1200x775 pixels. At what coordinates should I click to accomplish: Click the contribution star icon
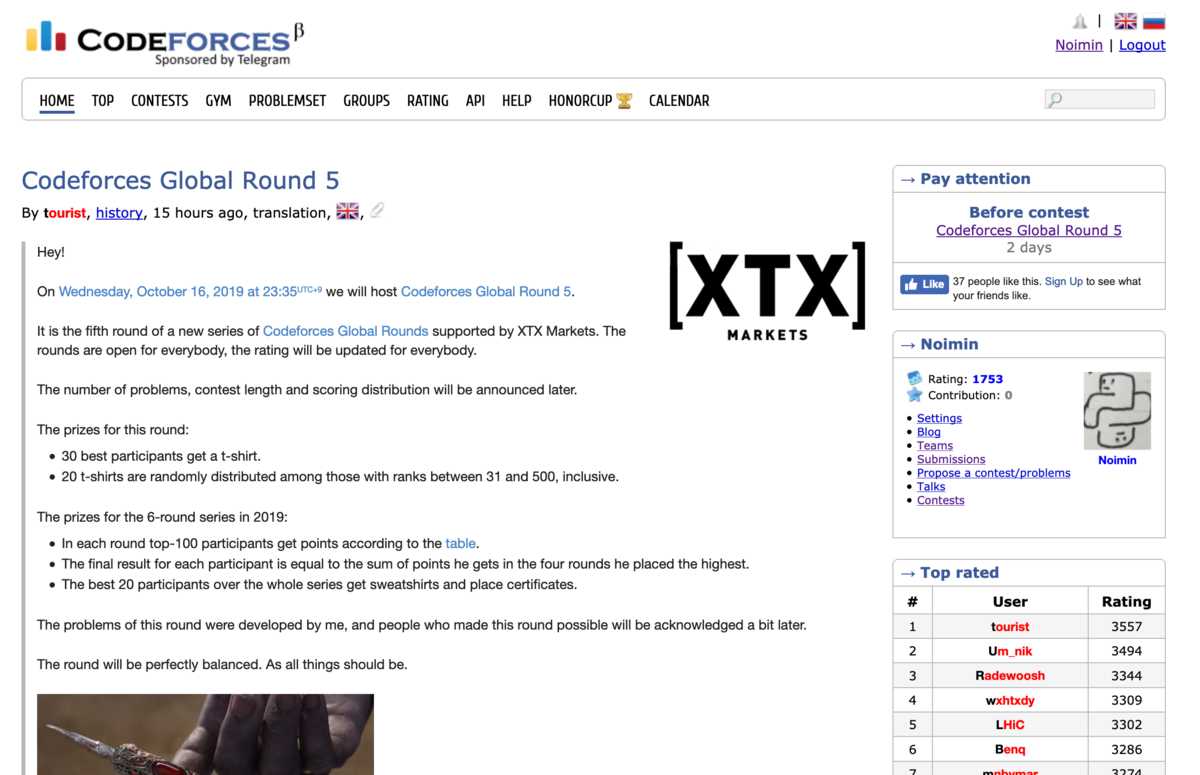(914, 395)
